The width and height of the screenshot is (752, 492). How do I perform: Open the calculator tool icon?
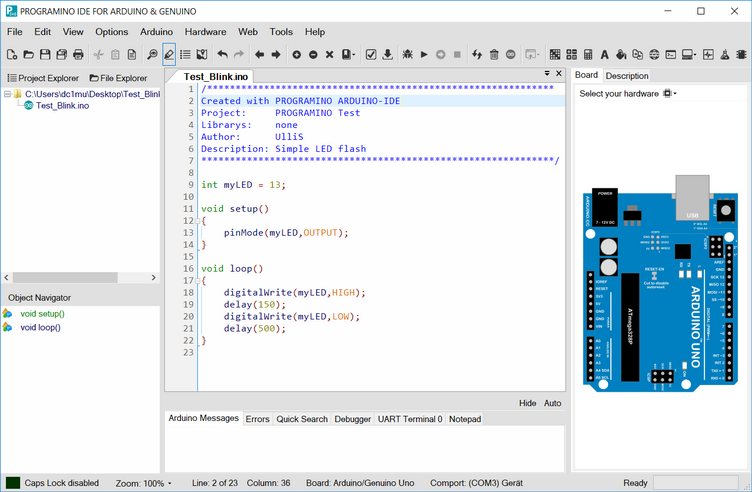coord(588,55)
